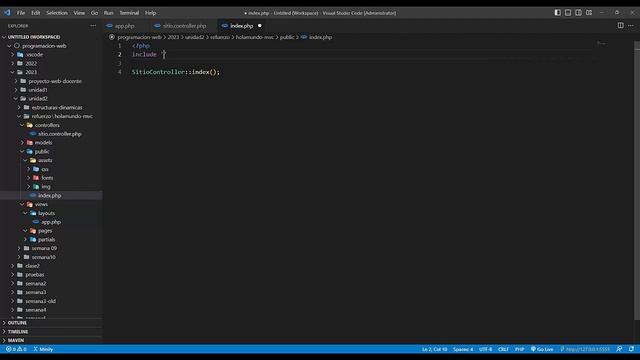Screen dimensions: 640x360
Task: Click breadcrumb index.php file icon
Action: click(304, 37)
